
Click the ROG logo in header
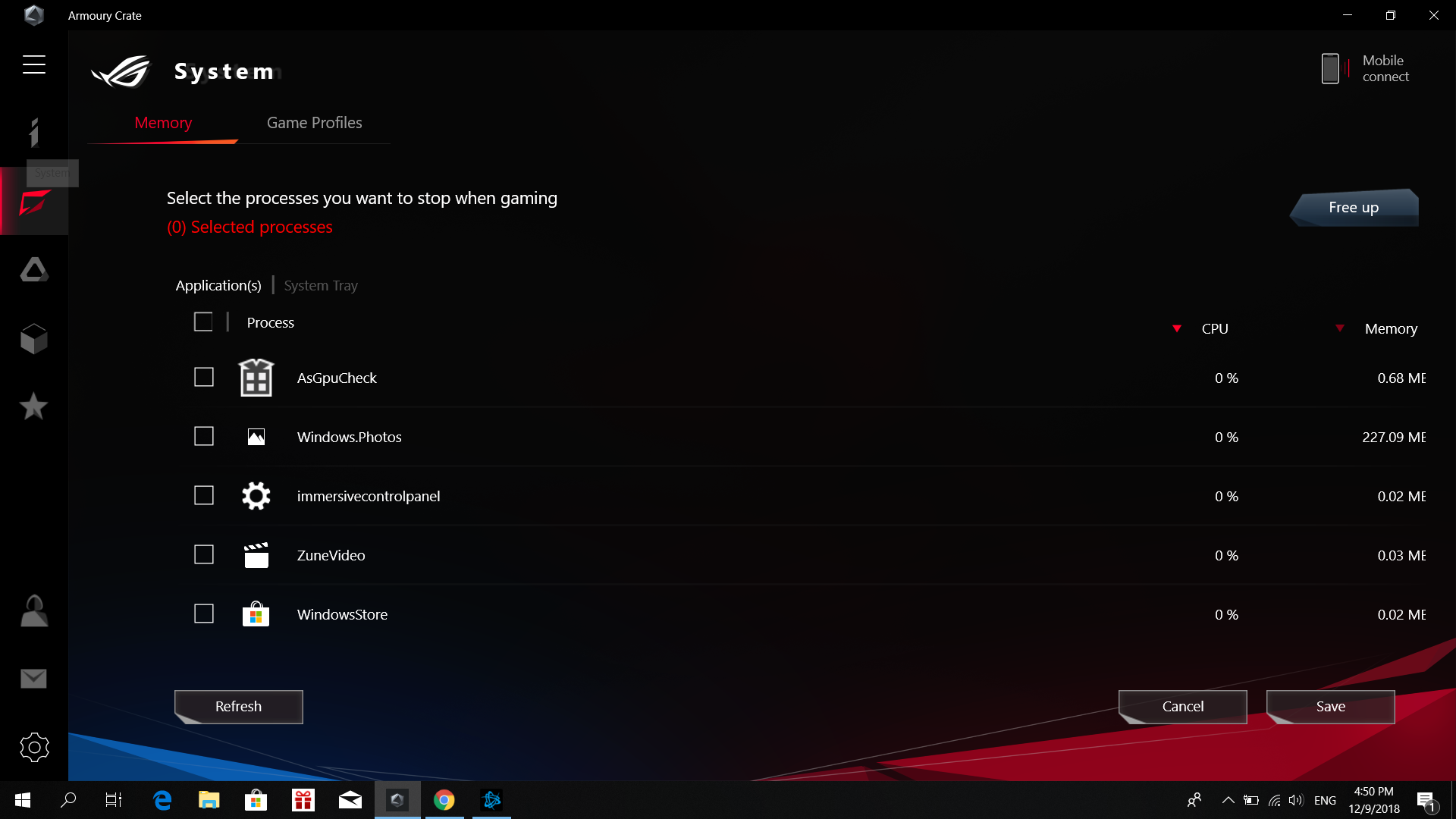tap(121, 71)
